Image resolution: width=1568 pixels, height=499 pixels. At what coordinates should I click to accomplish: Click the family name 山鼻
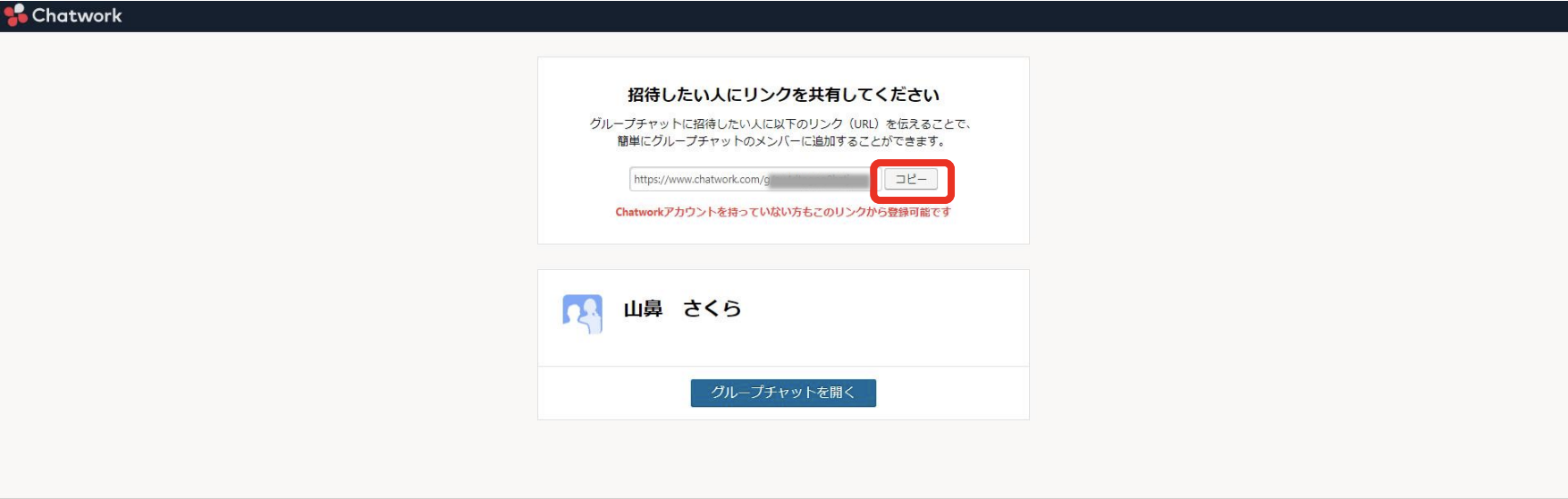point(643,309)
